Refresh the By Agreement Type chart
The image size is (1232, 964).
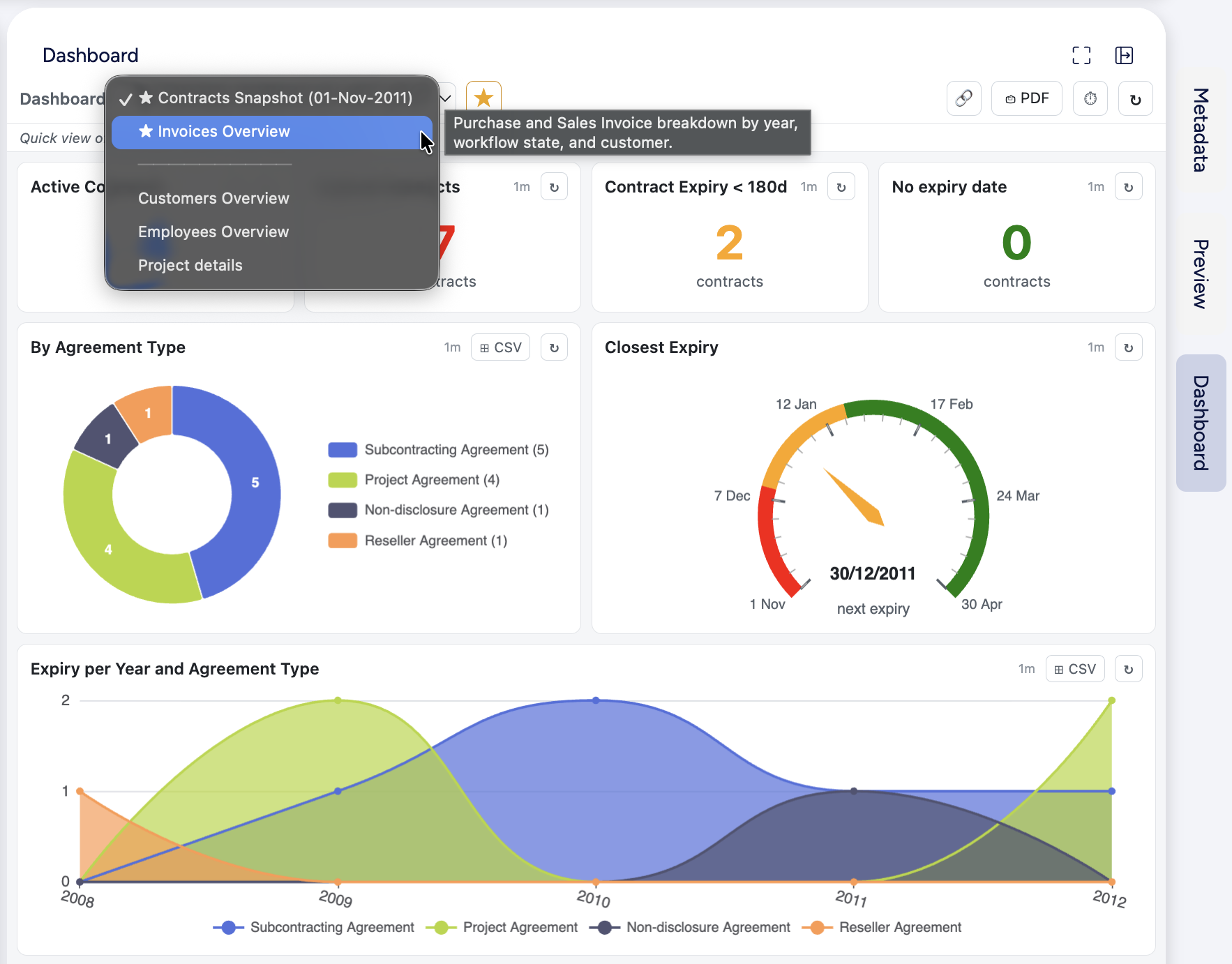click(554, 347)
